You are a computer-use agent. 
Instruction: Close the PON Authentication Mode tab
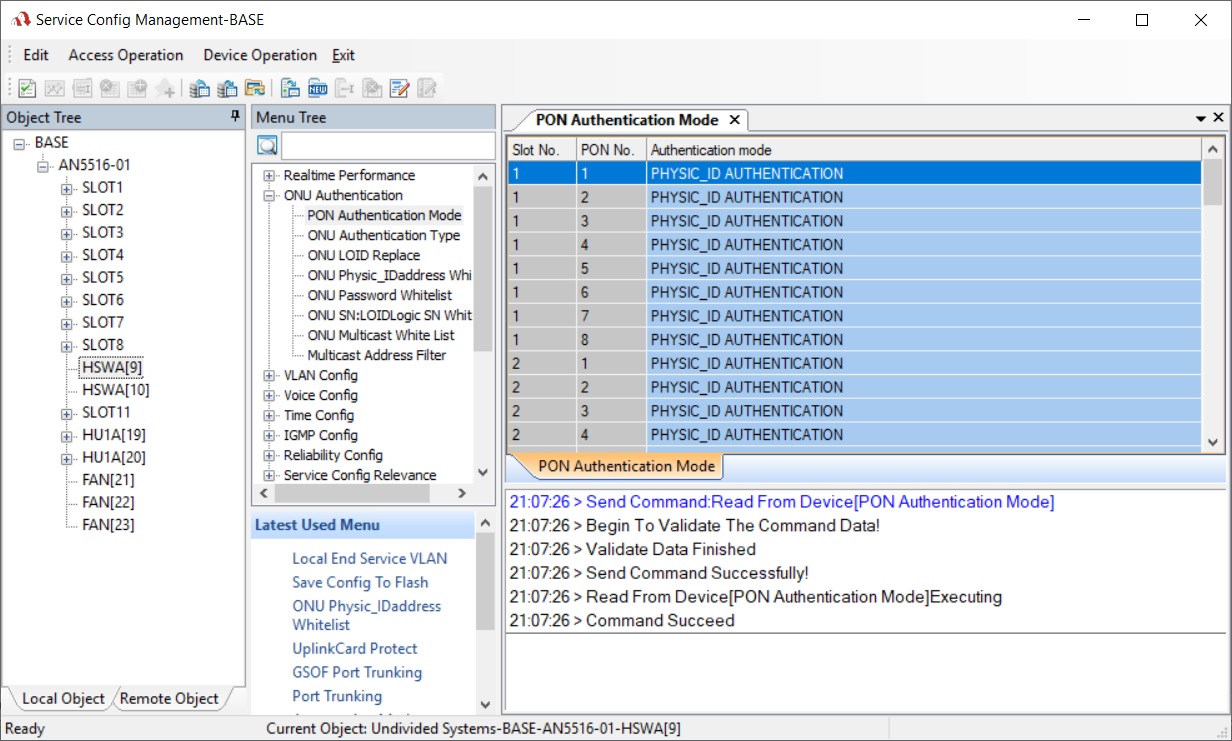734,120
